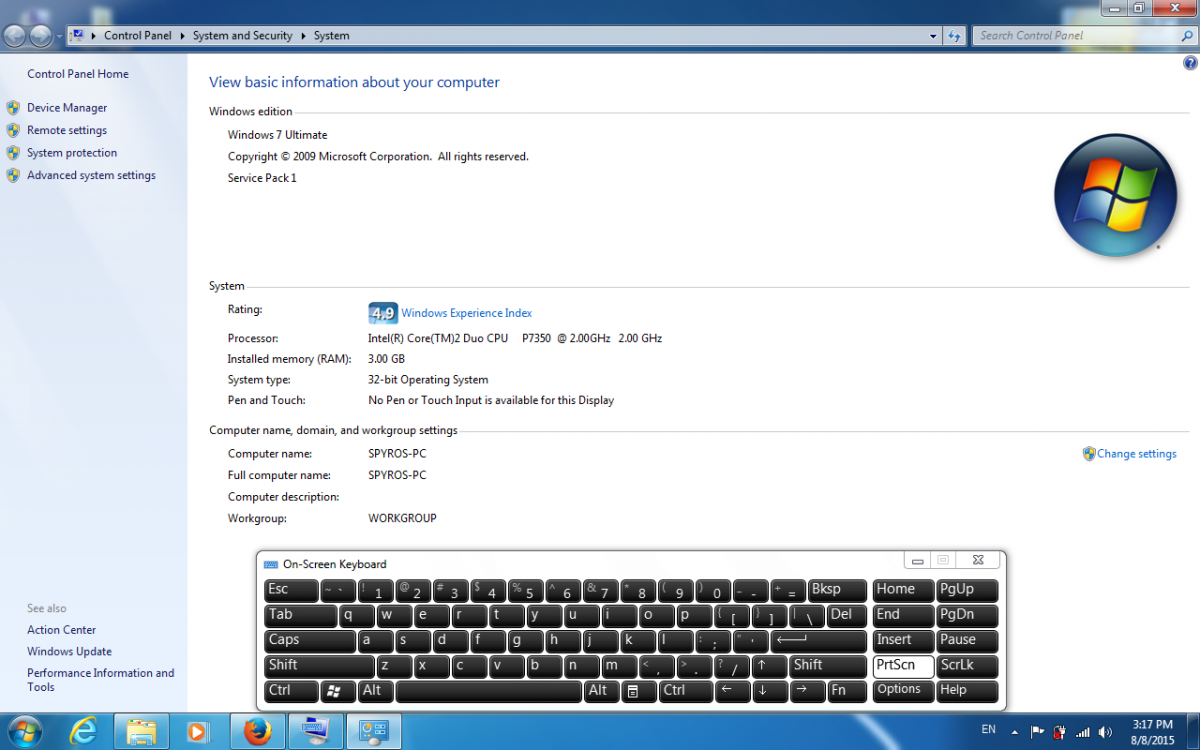Open System protection link
Viewport: 1200px width, 750px height.
point(72,153)
